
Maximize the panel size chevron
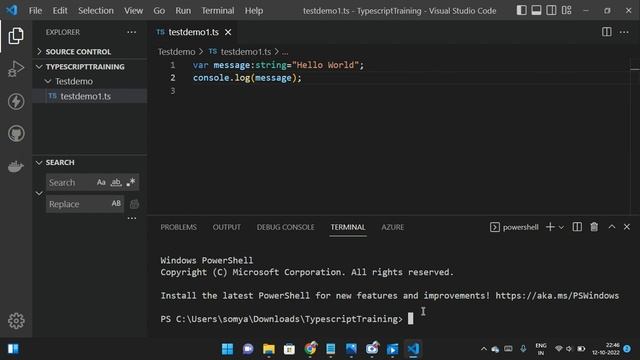(x=612, y=227)
